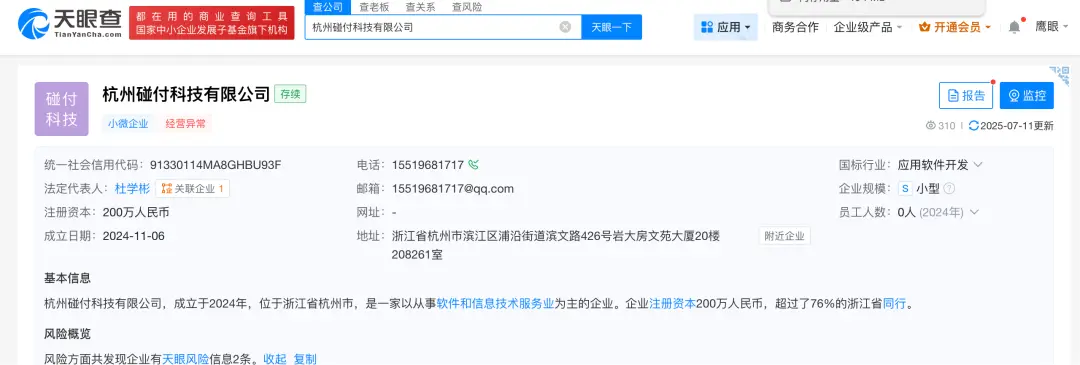The image size is (1080, 365).
Task: Open the 应用 dropdown
Action: 725,27
